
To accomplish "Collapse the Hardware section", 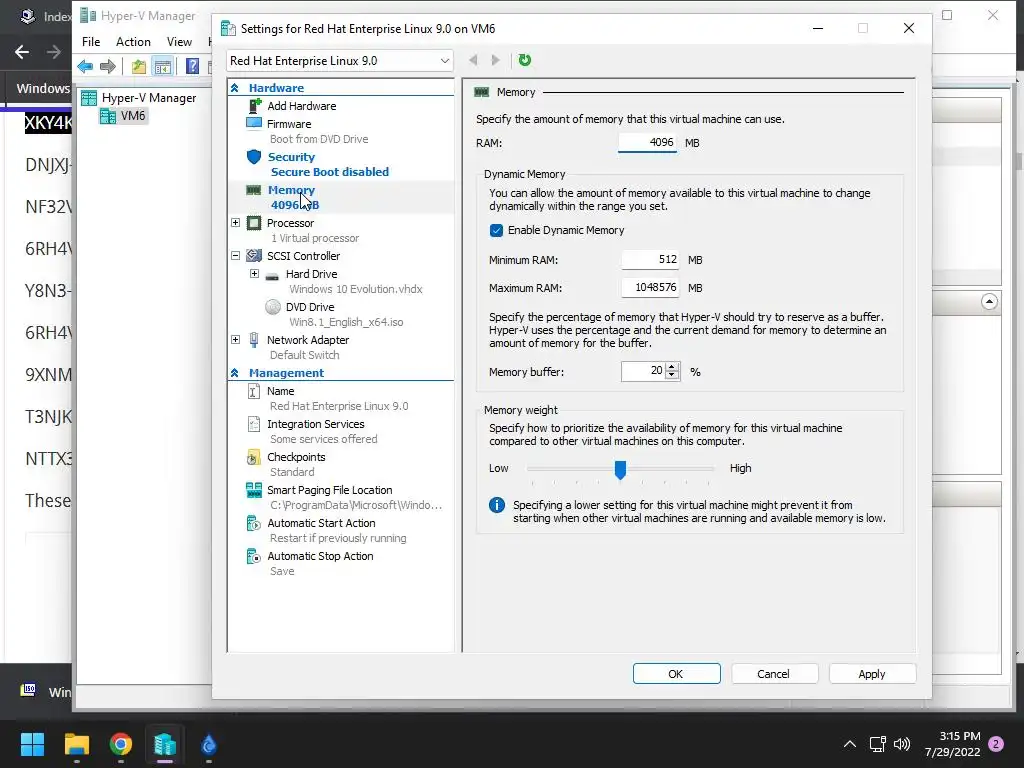I will pos(234,88).
